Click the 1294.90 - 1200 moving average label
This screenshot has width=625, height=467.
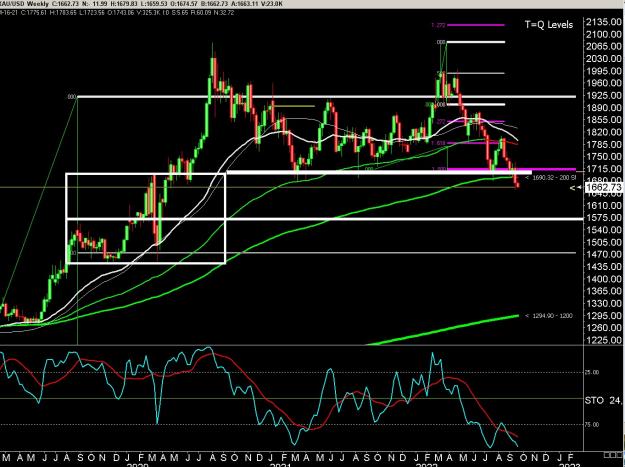[x=549, y=316]
